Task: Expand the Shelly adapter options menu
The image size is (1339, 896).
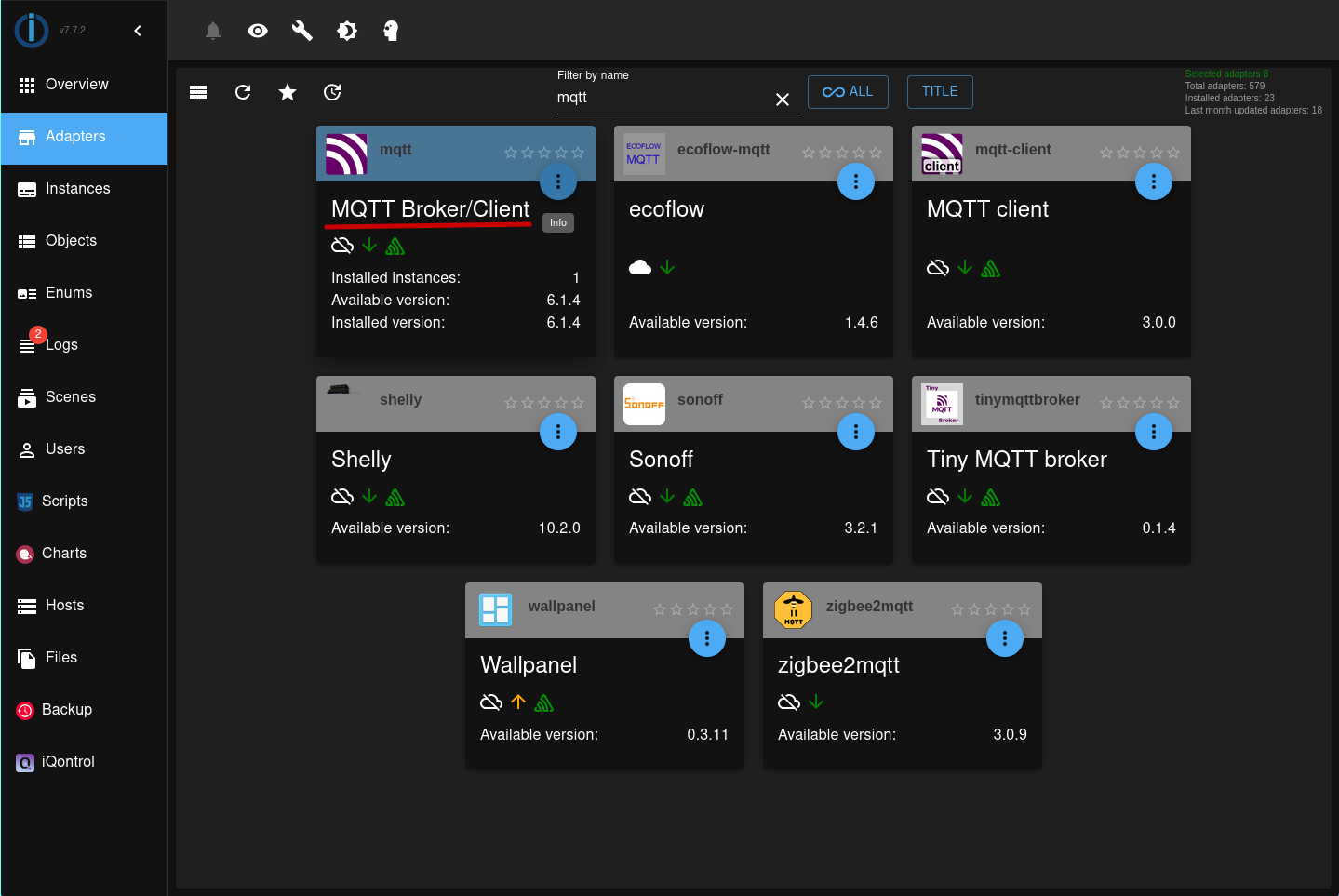Action: pos(558,432)
